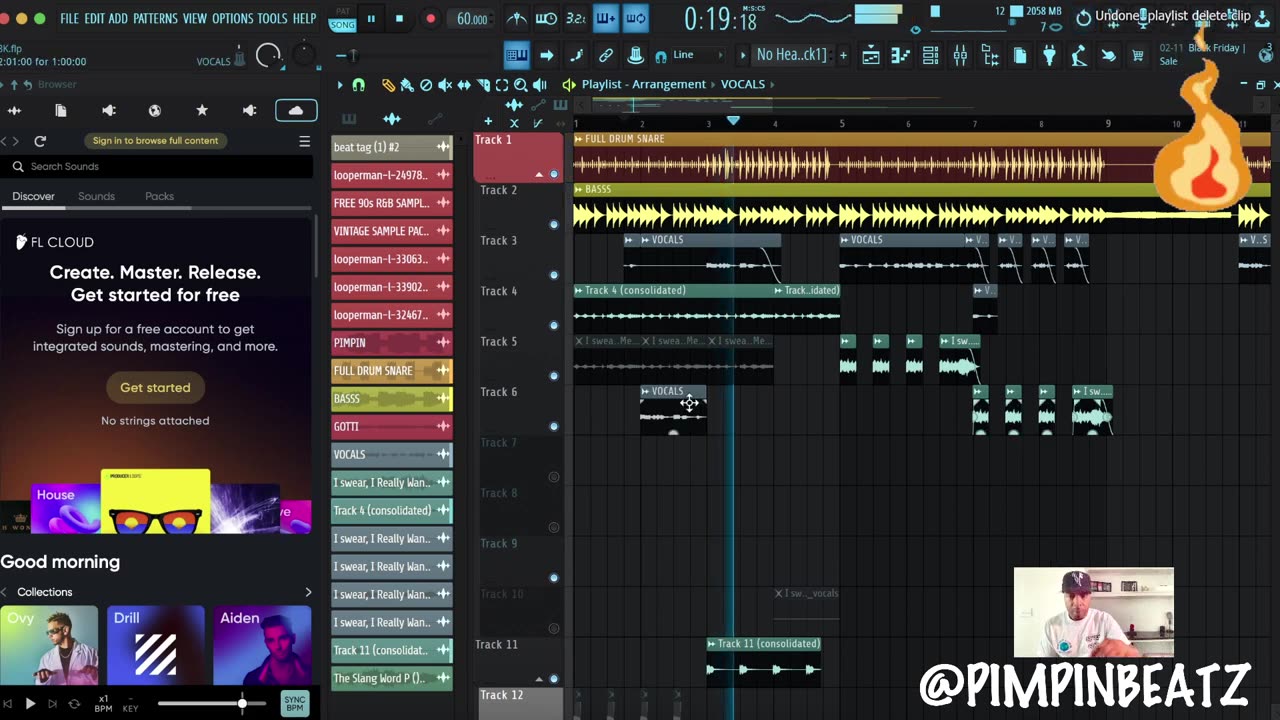Image resolution: width=1280 pixels, height=720 pixels.
Task: Expand Track 11 group arrow
Action: 539,679
